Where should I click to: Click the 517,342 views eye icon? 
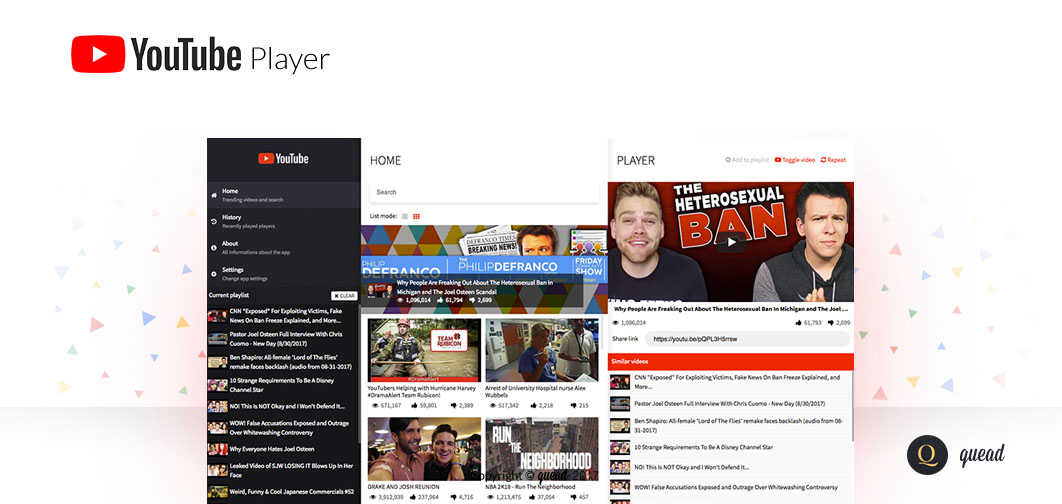click(493, 405)
